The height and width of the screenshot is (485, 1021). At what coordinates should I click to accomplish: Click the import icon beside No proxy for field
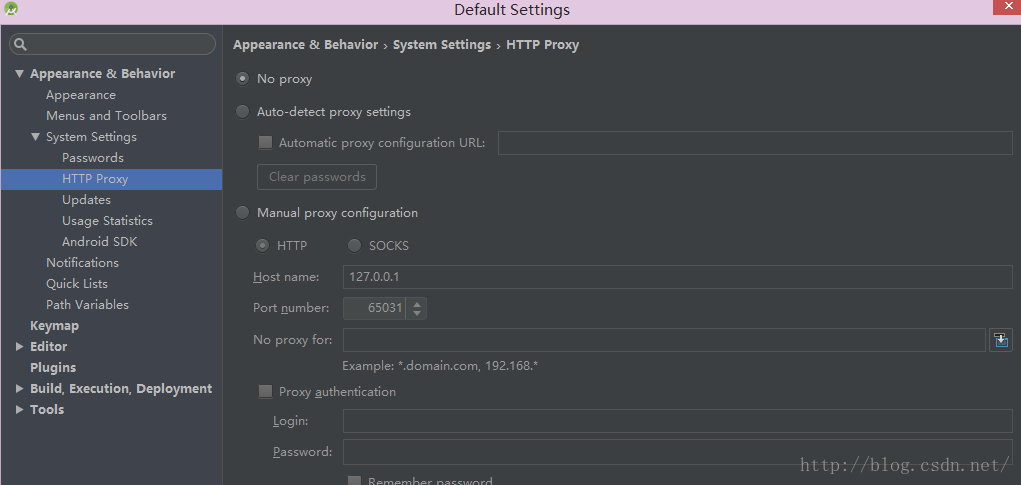pos(1001,340)
